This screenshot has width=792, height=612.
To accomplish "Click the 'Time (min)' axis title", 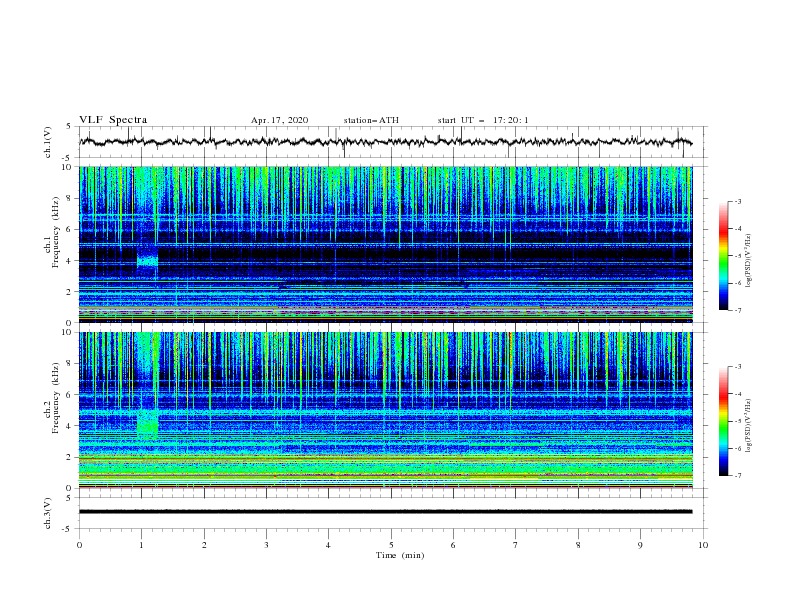I will click(x=400, y=555).
